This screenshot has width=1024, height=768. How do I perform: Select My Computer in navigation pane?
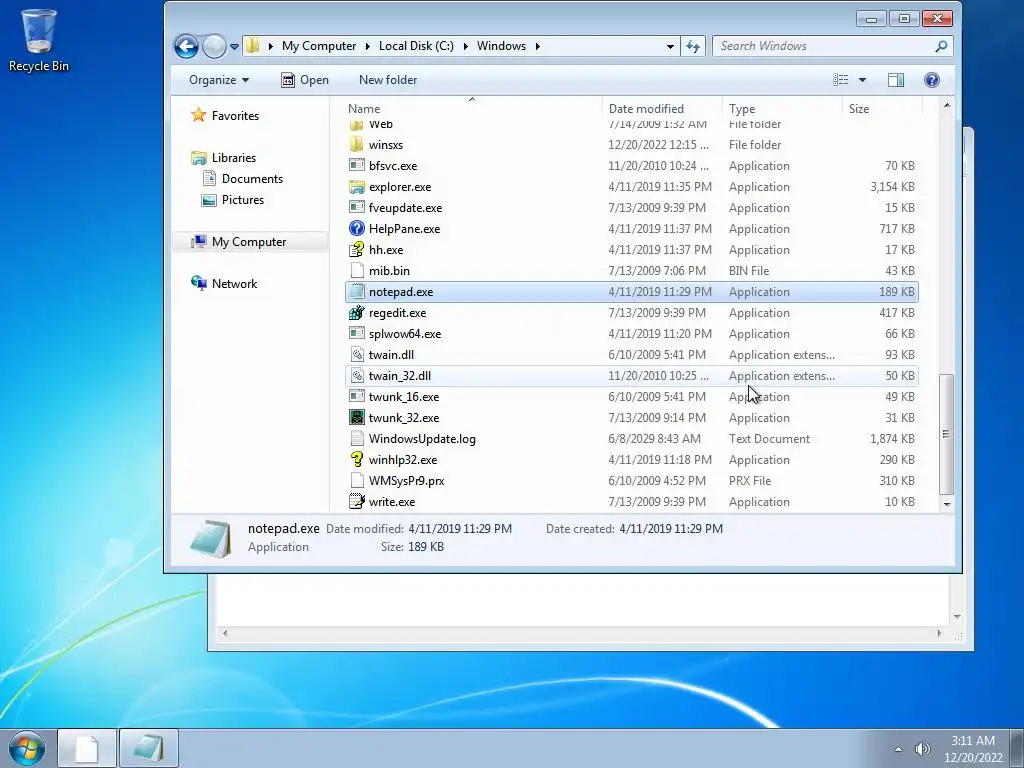[x=239, y=242]
